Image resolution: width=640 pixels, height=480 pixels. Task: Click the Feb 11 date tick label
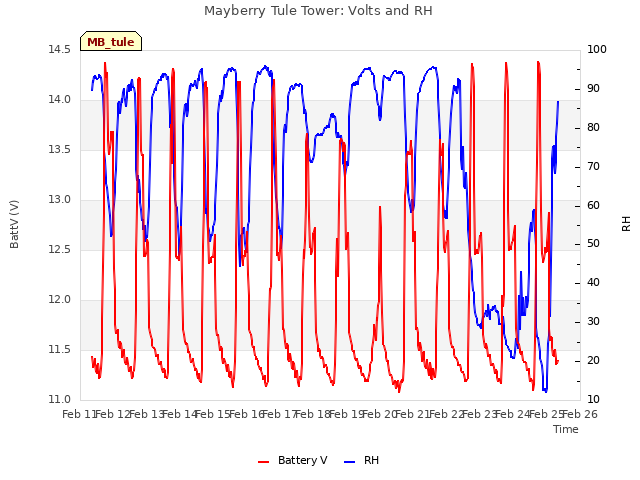(79, 415)
